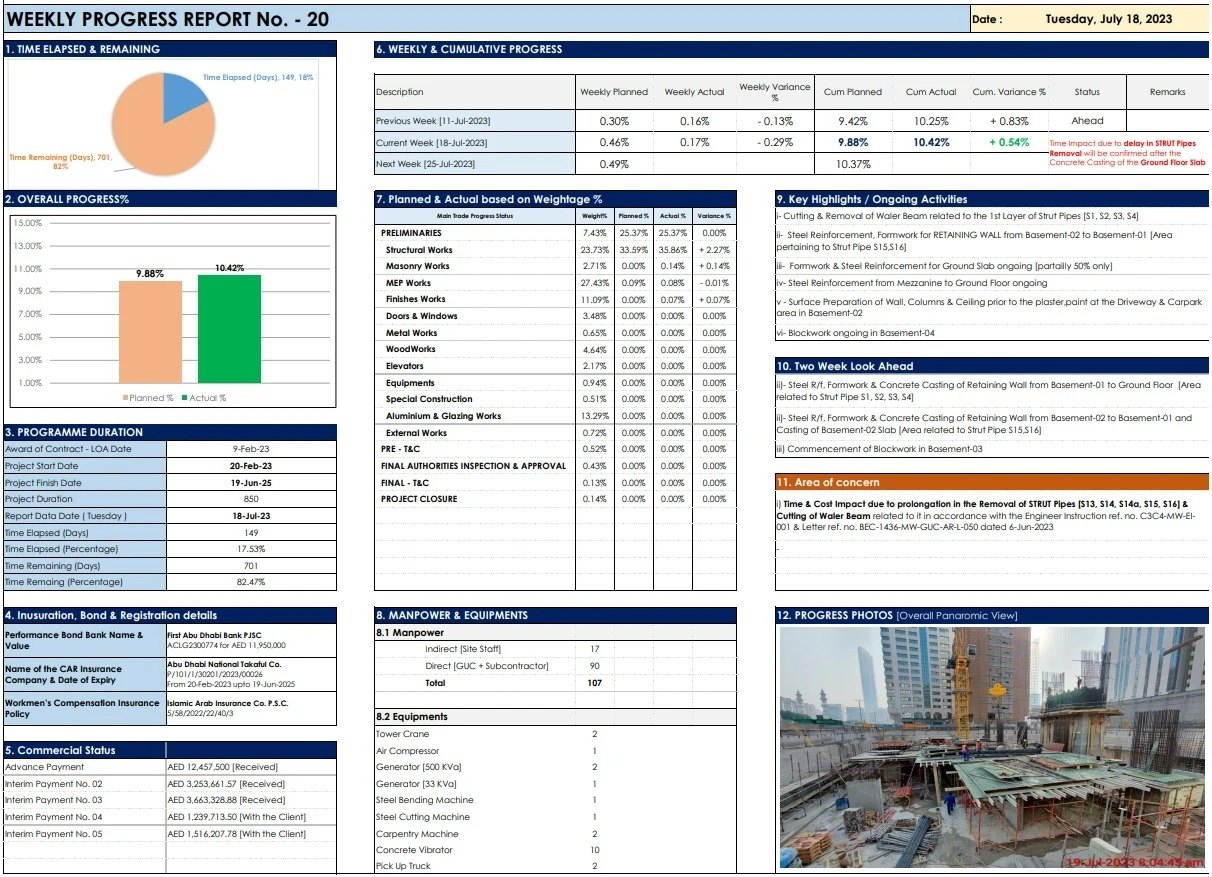Screen dimensions: 1212x877
Task: Click Direct [GUC + Subcontractor] count 90
Action: (594, 666)
